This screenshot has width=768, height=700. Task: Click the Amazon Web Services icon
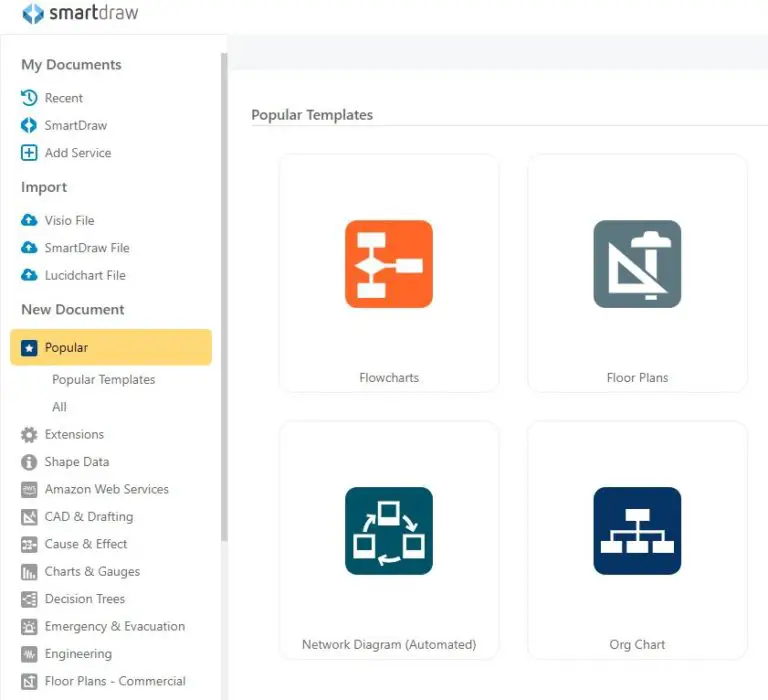point(29,490)
